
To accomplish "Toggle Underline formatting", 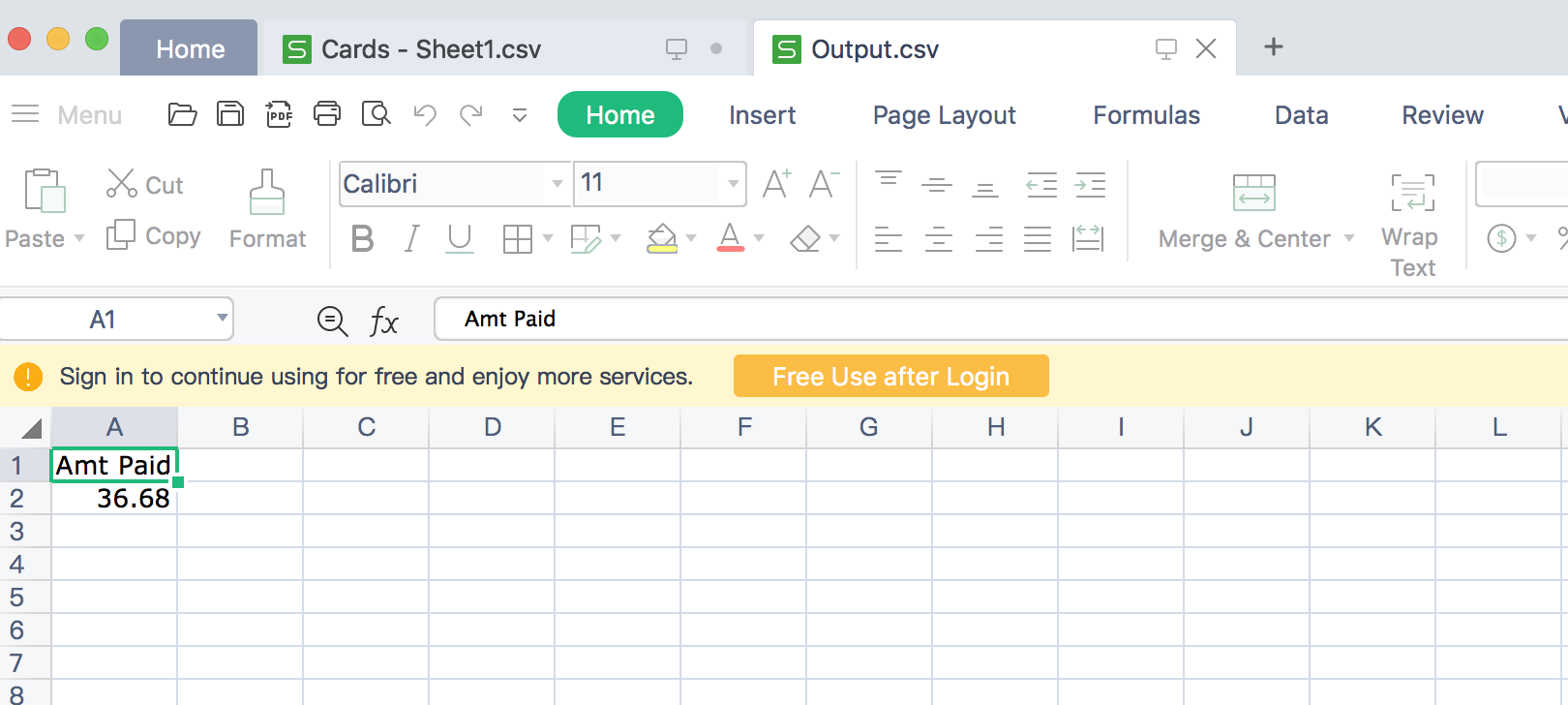I will [x=460, y=238].
